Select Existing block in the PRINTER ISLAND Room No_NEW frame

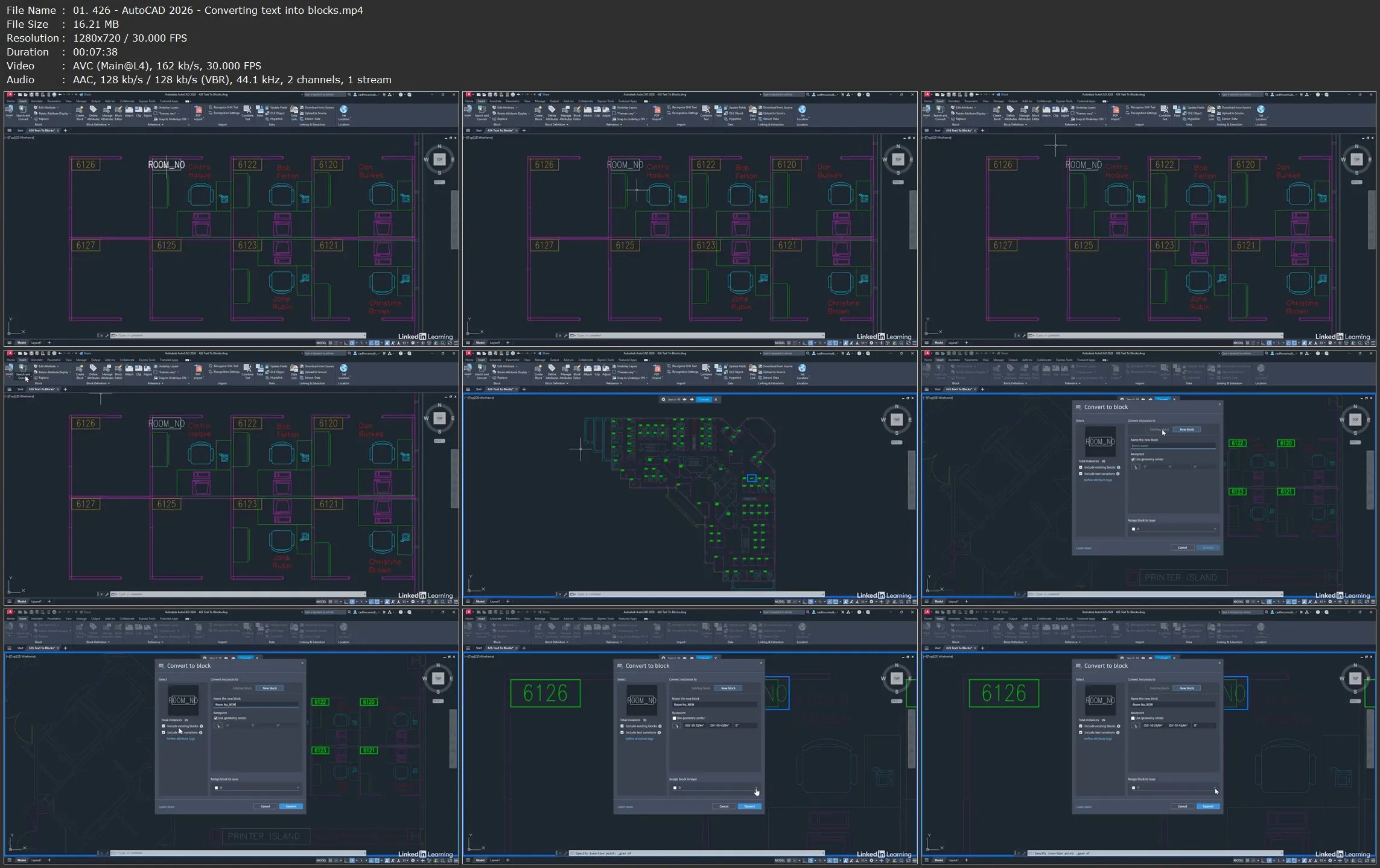click(x=242, y=688)
